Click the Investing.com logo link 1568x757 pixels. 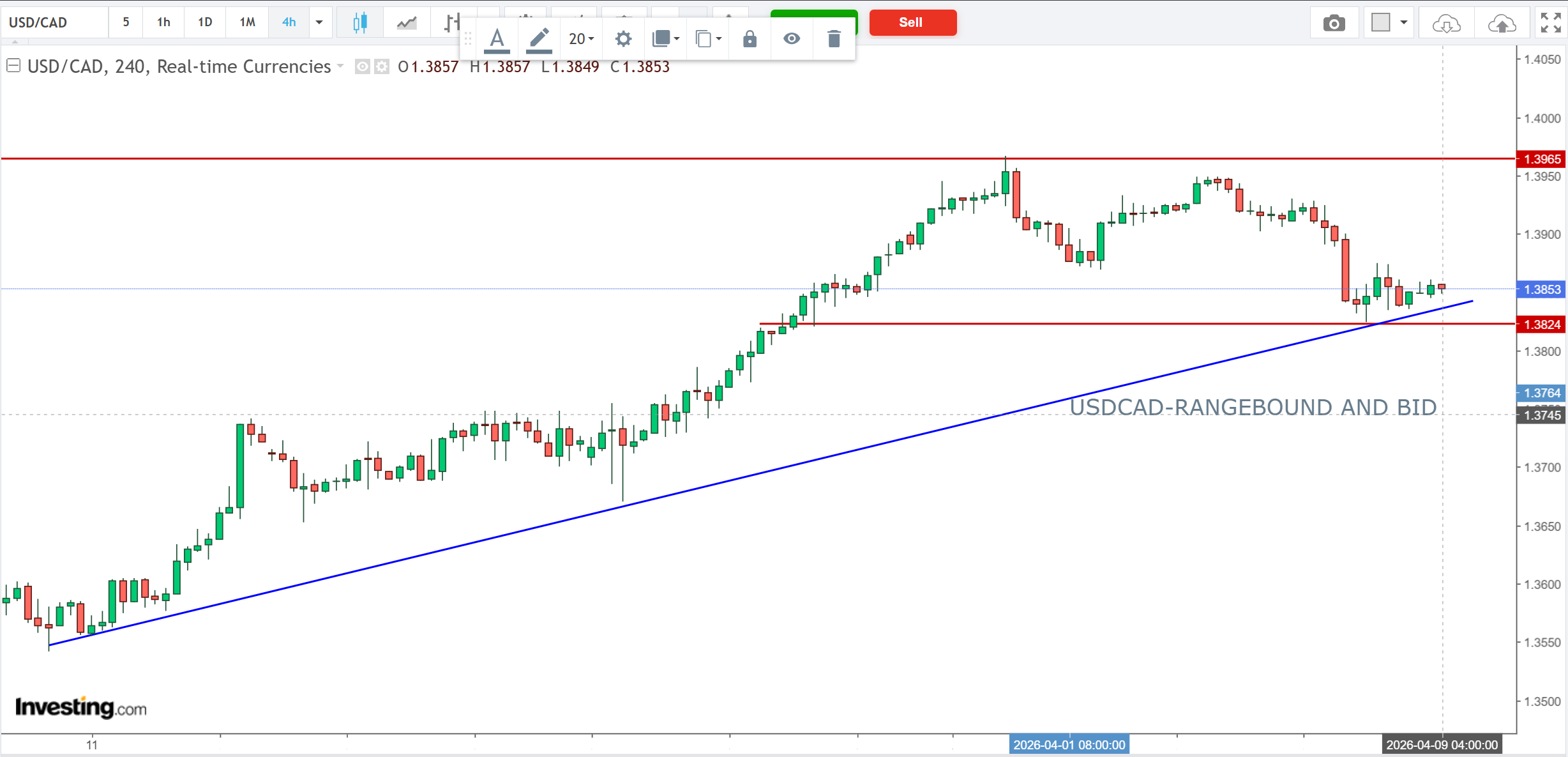point(81,707)
